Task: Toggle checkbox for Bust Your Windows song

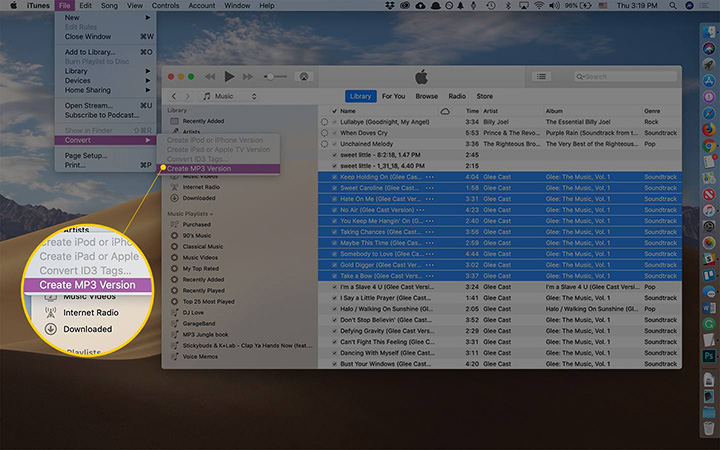Action: [x=335, y=363]
